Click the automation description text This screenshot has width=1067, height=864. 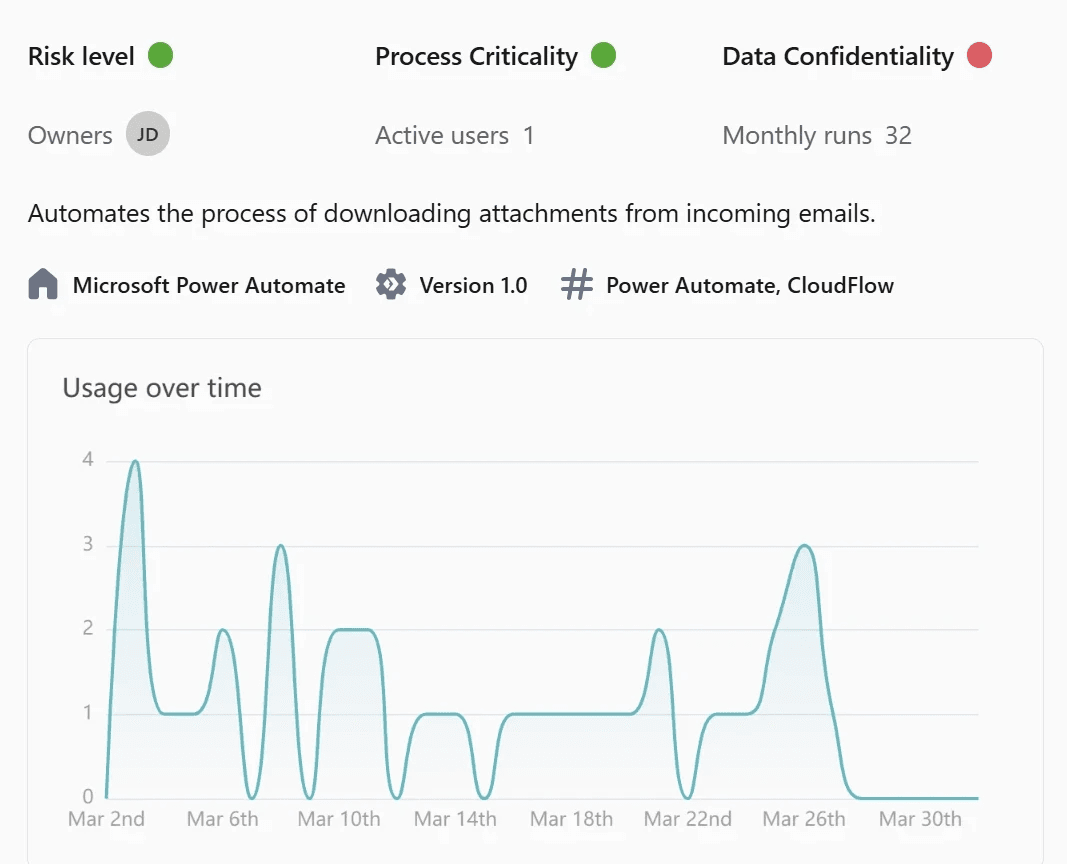pyautogui.click(x=452, y=214)
